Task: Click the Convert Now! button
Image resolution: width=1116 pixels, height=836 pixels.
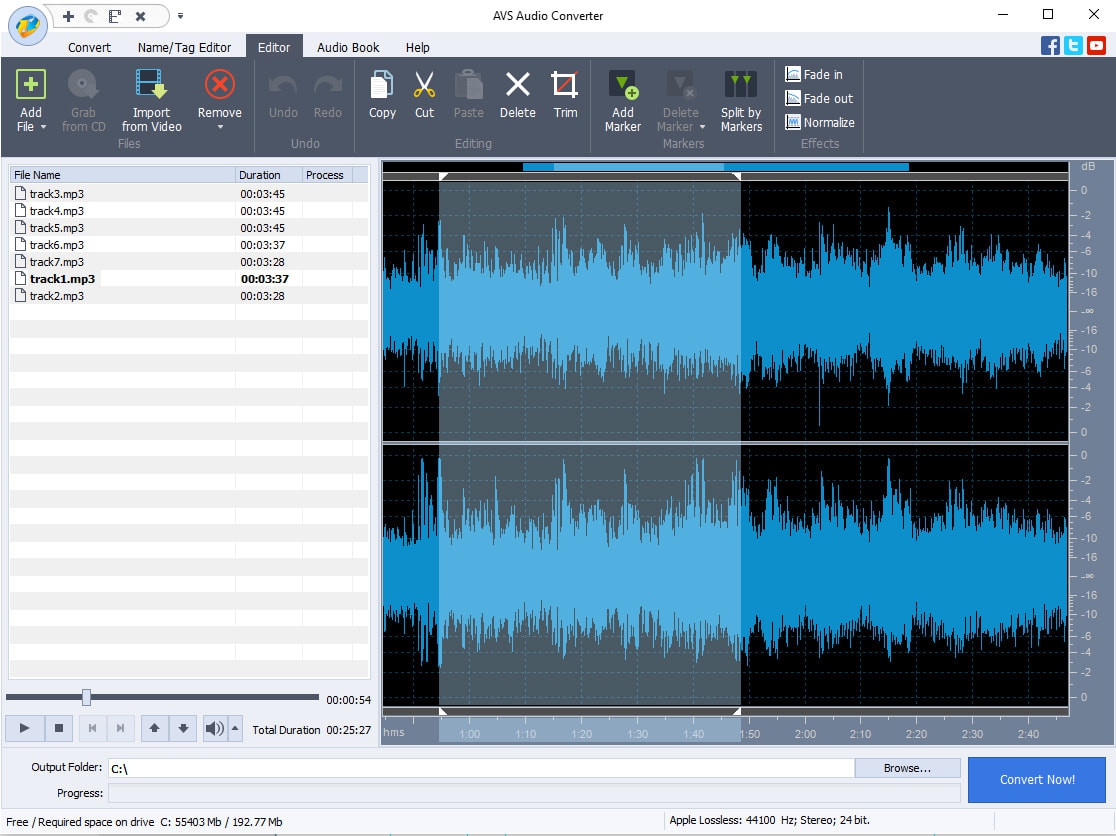Action: click(x=1037, y=779)
